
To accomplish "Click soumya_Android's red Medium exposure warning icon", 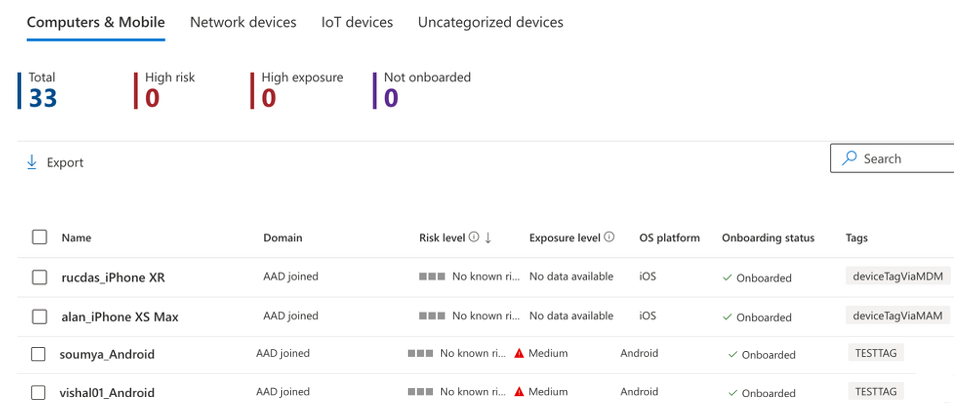I will click(x=519, y=353).
